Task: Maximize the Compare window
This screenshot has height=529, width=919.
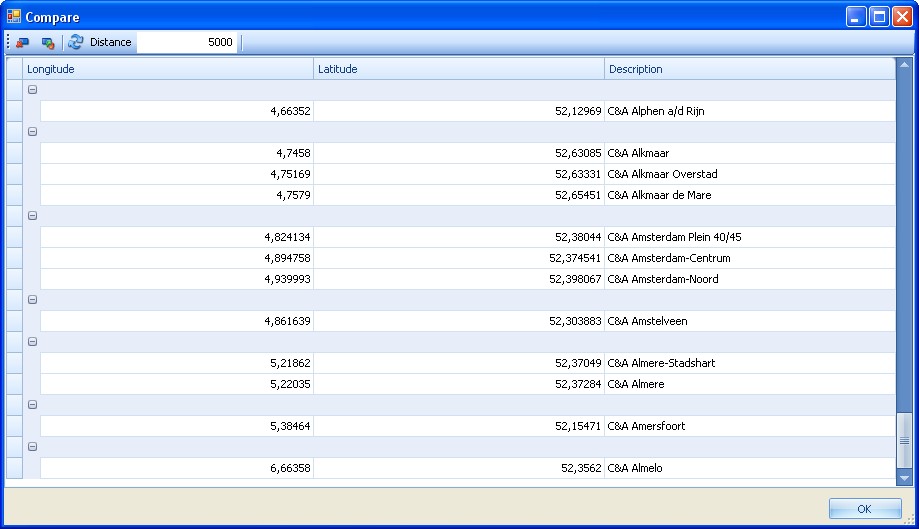Action: (x=879, y=16)
